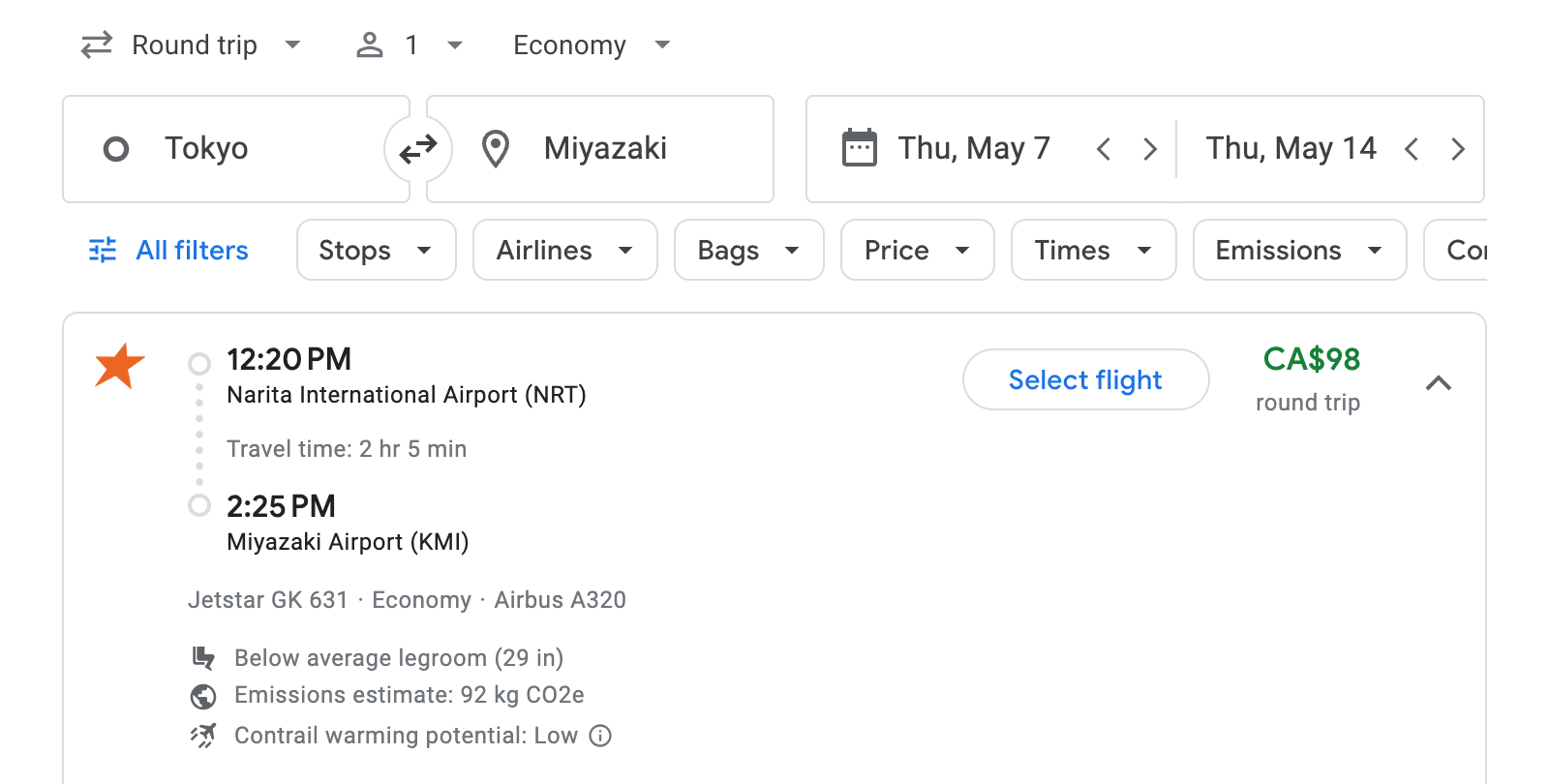
Task: Open contrail warming potential info icon
Action: [x=600, y=736]
